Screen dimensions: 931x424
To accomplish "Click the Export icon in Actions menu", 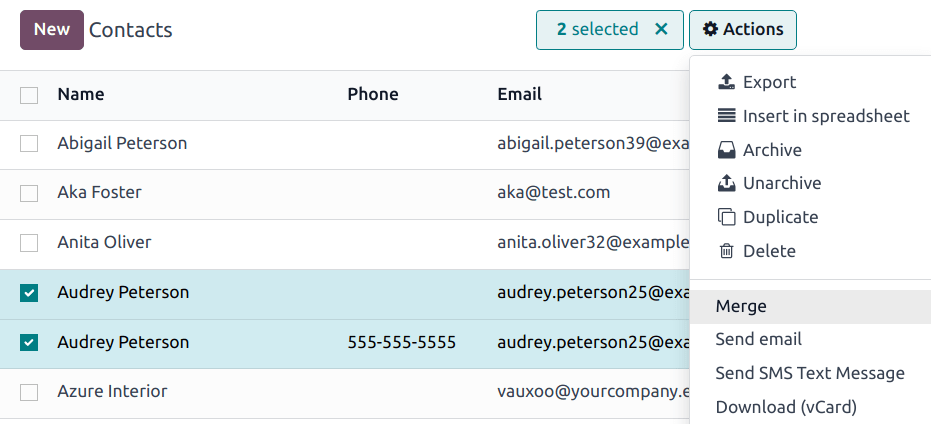I will pyautogui.click(x=727, y=82).
